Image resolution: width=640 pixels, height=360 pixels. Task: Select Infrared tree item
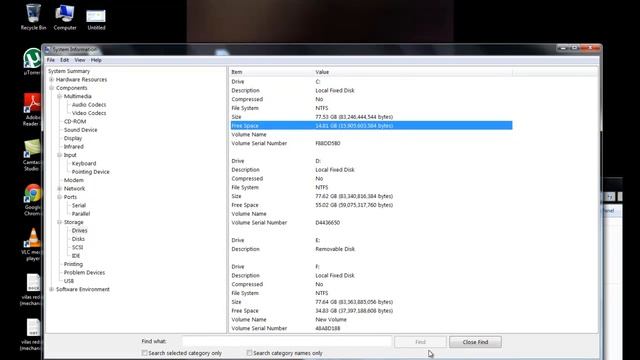coord(73,147)
